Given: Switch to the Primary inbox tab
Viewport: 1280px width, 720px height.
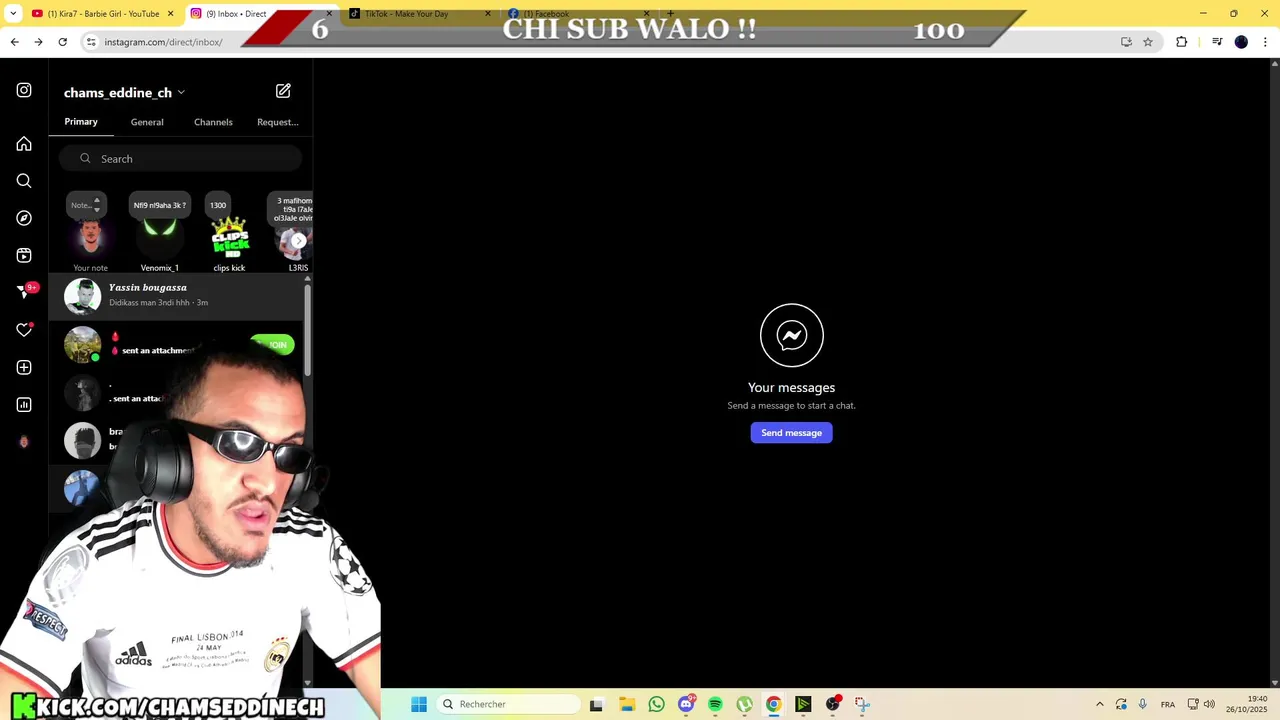Looking at the screenshot, I should coord(81,122).
